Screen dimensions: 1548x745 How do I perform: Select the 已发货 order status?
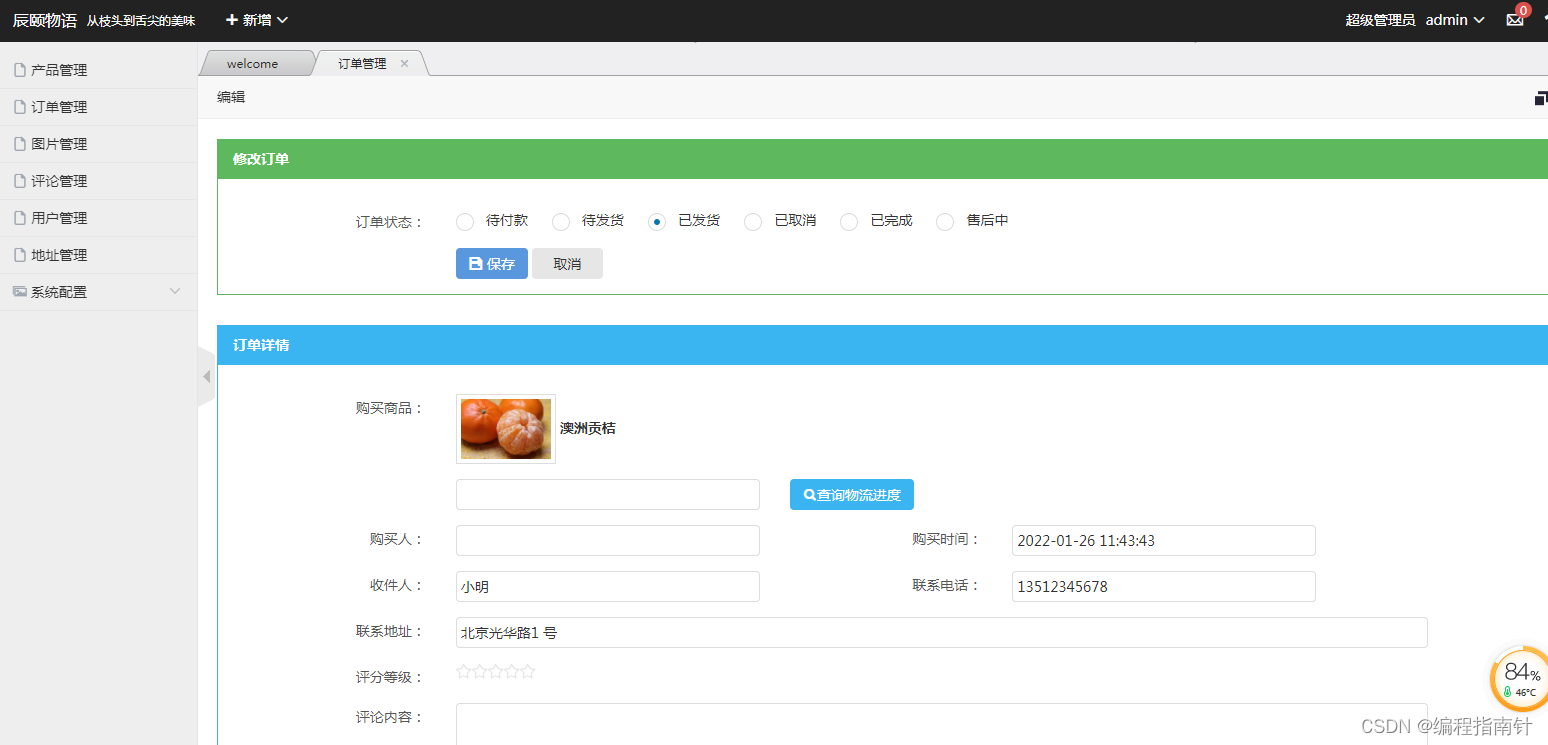pyautogui.click(x=657, y=222)
